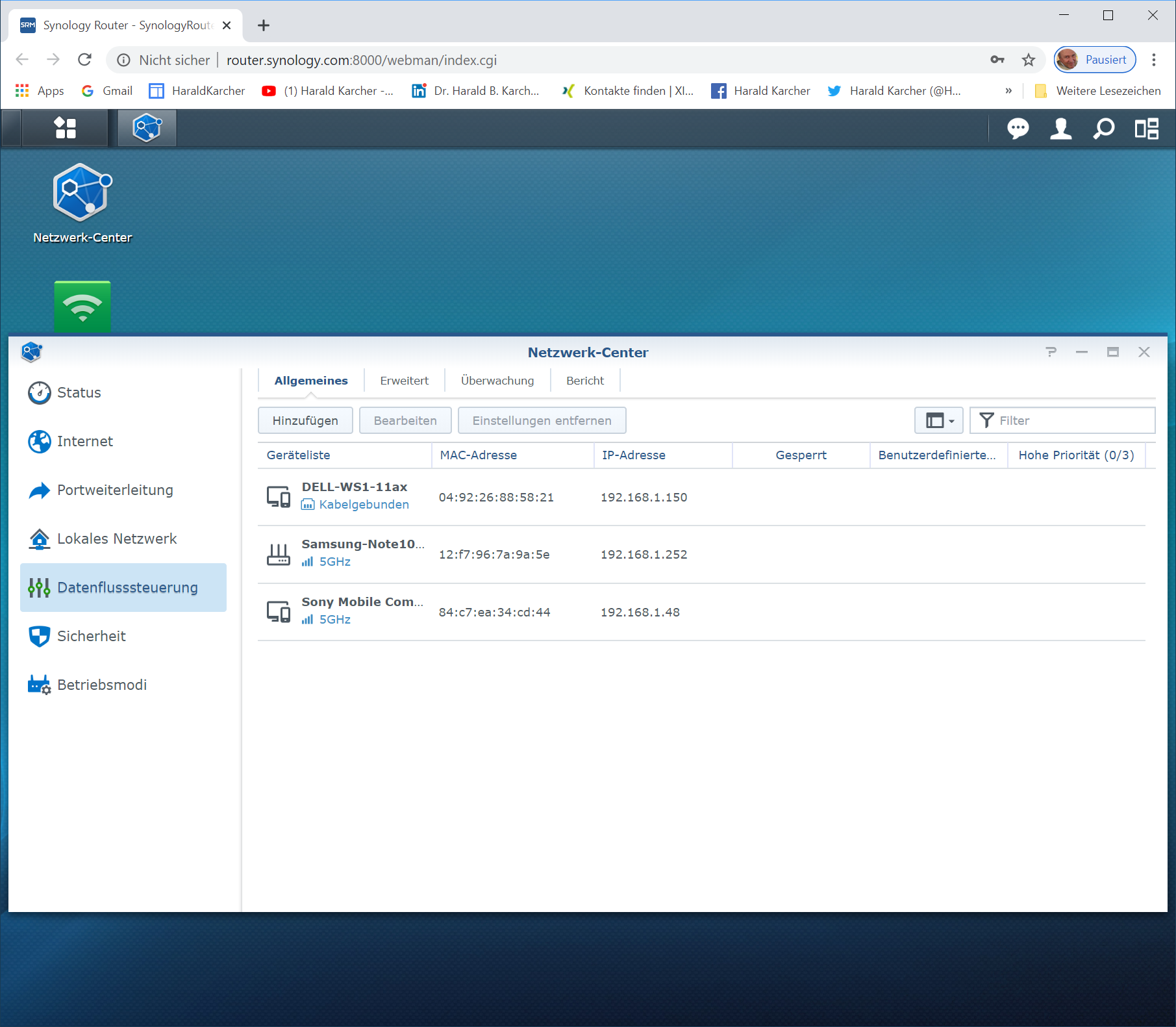Open the notifications speech bubble icon
1176x1027 pixels.
click(1018, 129)
